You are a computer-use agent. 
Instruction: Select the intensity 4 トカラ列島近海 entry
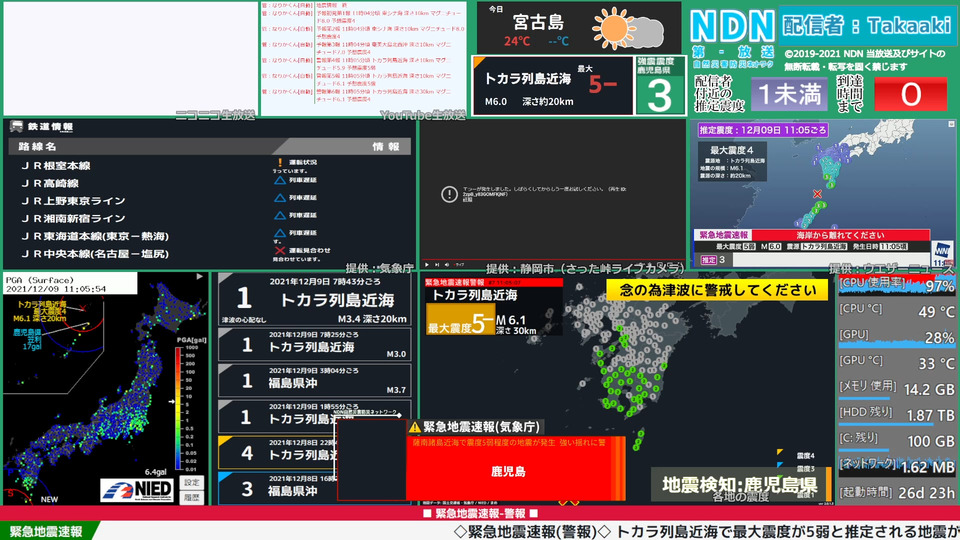[277, 453]
